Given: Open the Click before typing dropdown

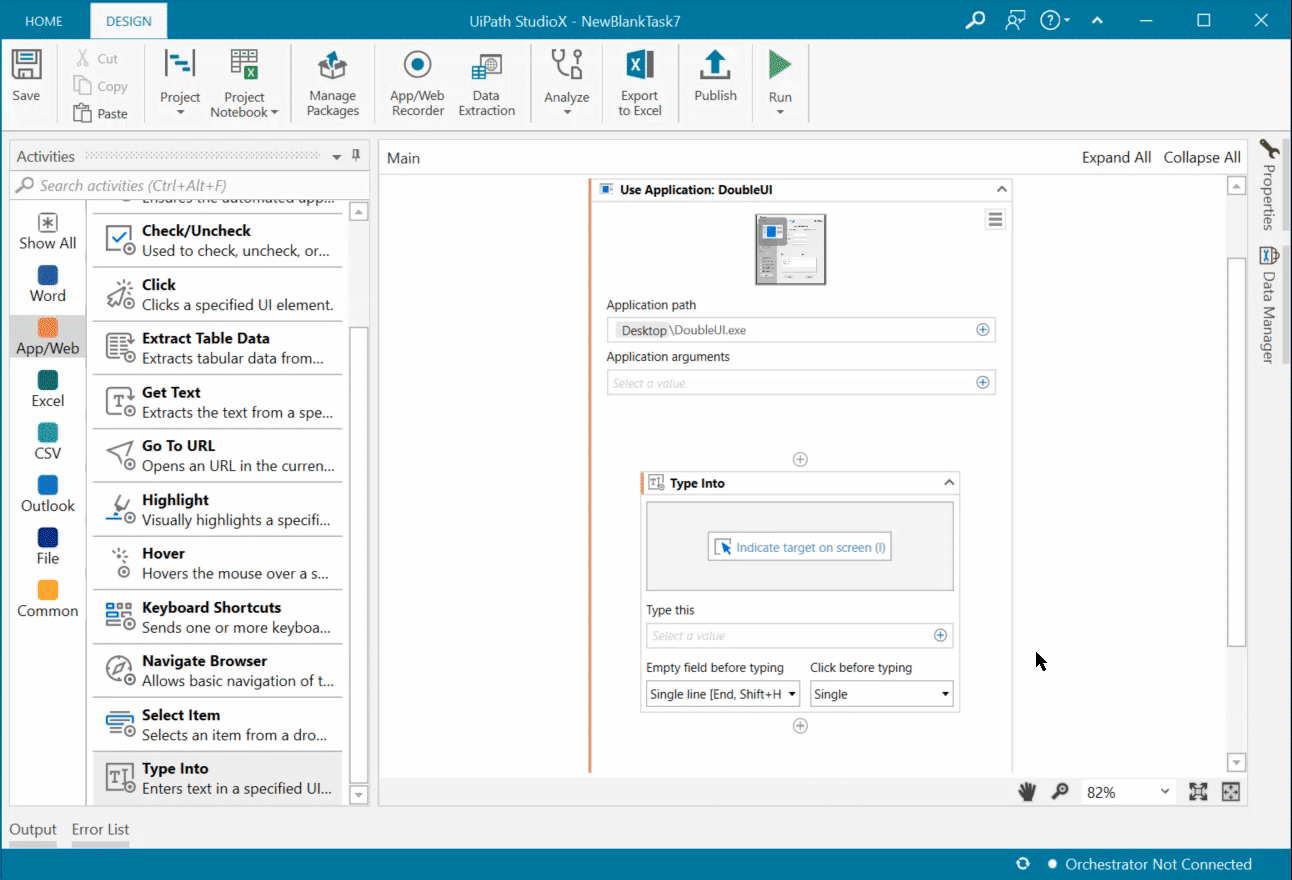Looking at the screenshot, I should click(880, 694).
